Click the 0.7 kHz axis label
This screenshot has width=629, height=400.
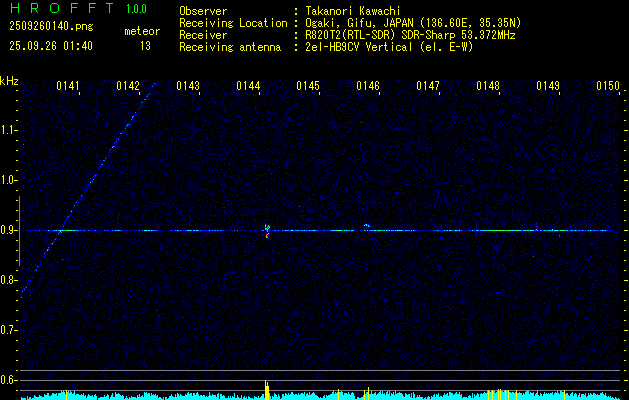[x=7, y=330]
